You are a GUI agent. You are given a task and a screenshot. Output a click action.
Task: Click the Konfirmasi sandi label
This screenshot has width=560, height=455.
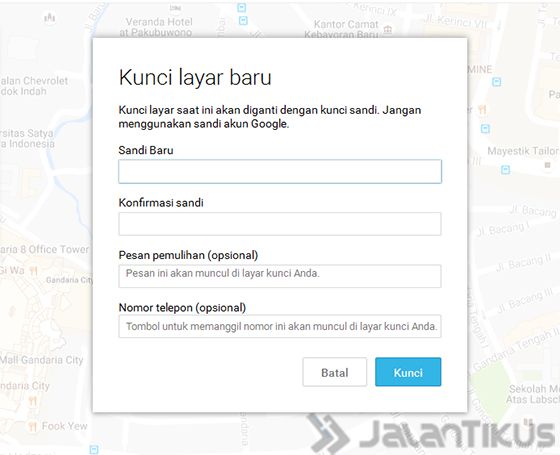point(161,202)
